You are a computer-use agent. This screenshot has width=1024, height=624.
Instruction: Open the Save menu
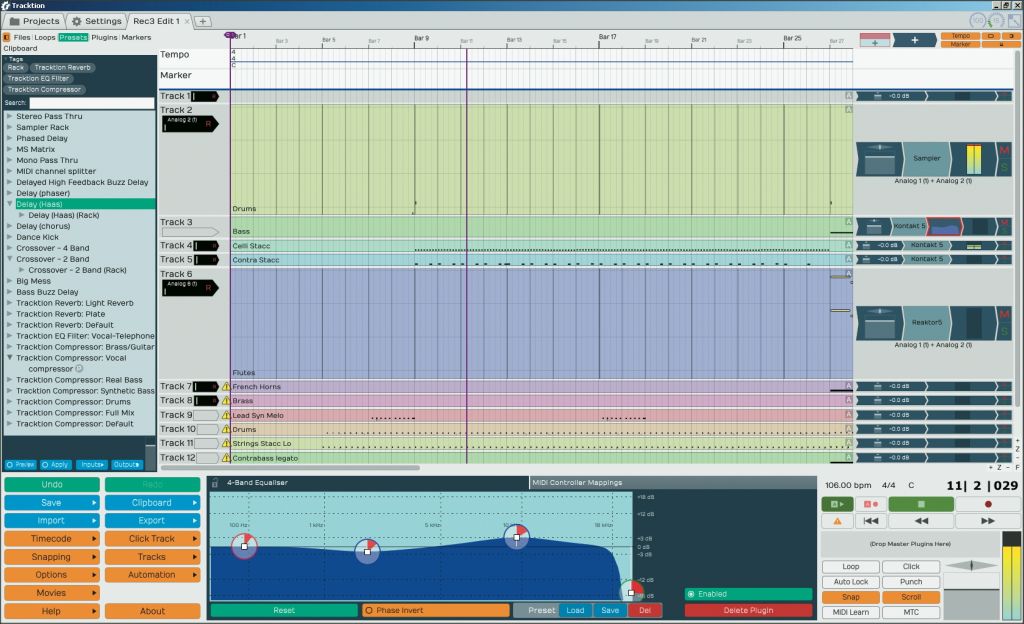pos(52,503)
